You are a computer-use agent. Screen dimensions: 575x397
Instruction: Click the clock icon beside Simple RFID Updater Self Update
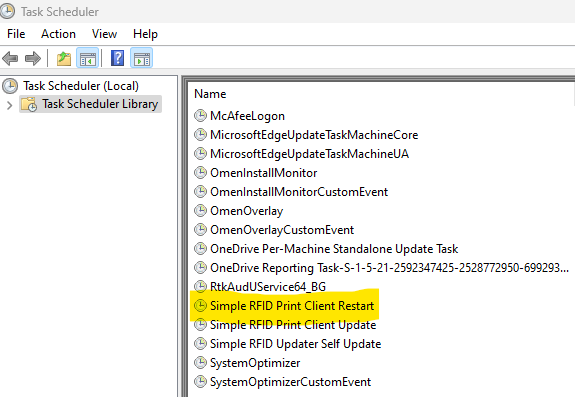[x=200, y=344]
